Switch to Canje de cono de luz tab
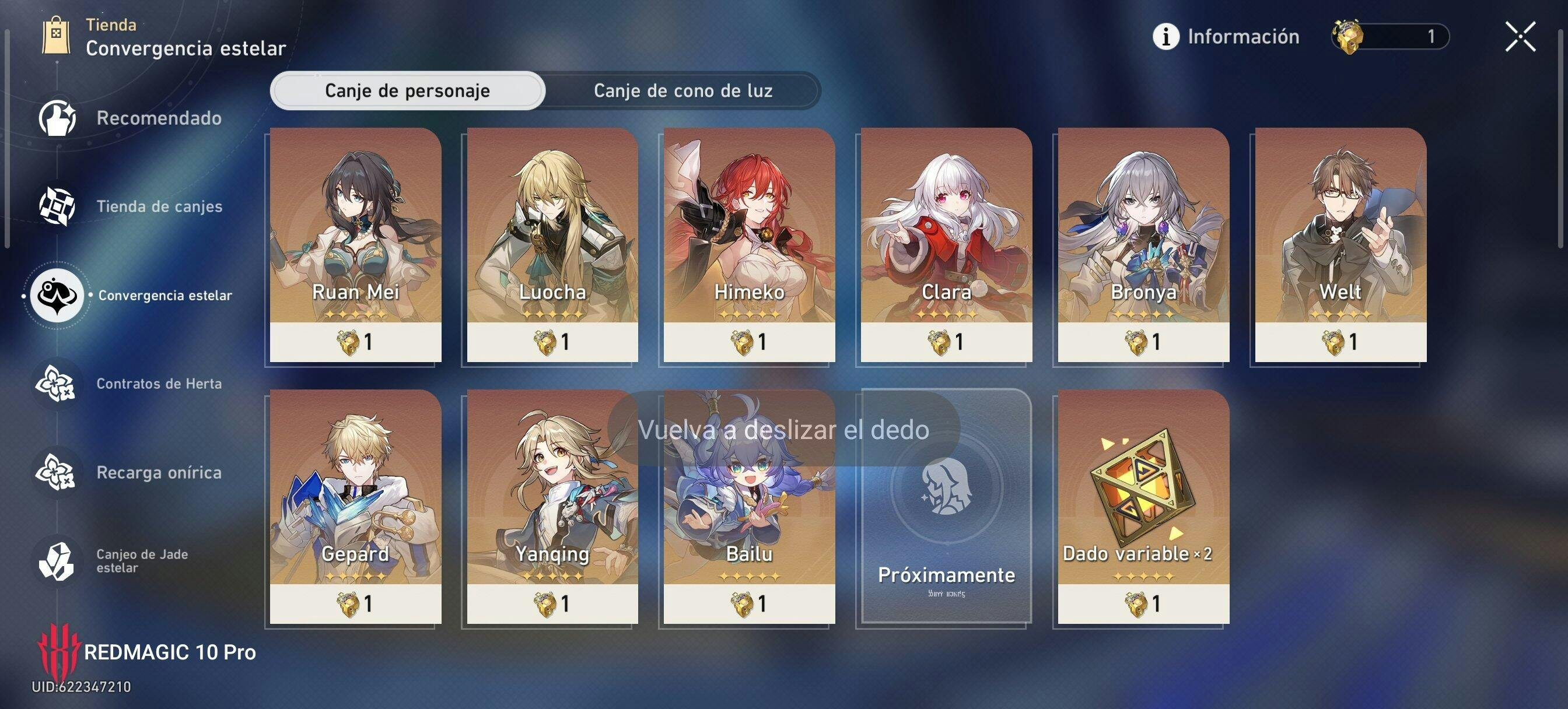 [683, 91]
